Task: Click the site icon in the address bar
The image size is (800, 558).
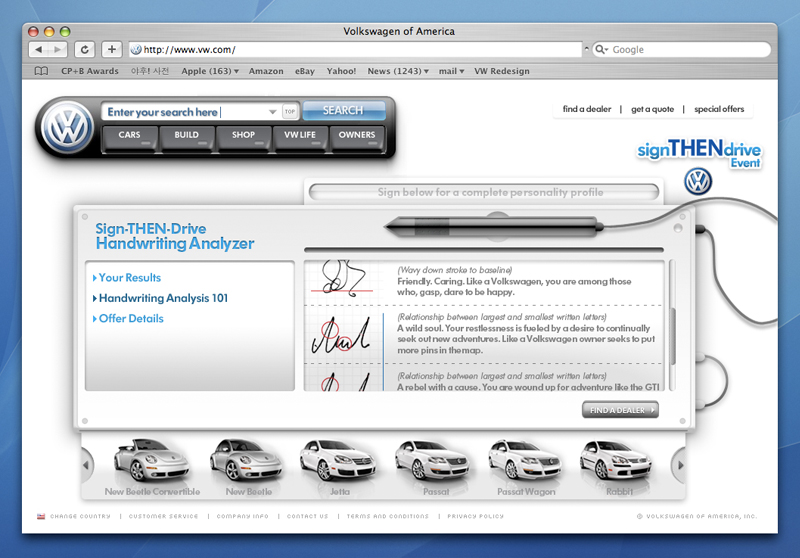Action: click(136, 49)
